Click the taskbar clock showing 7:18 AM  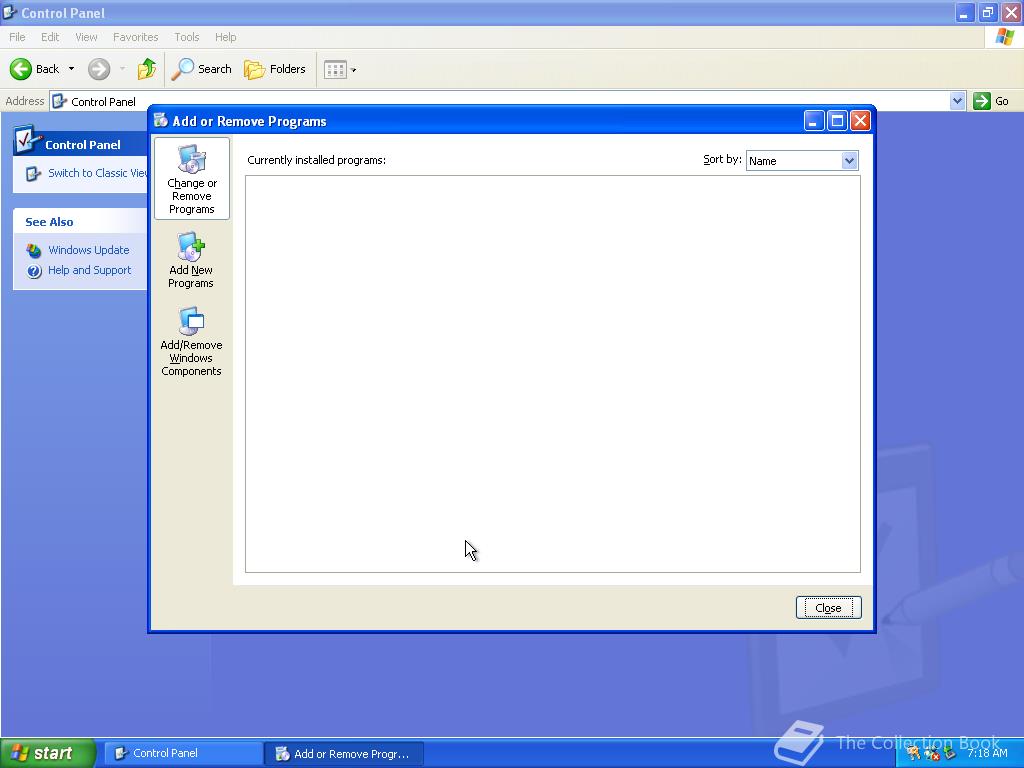[x=987, y=753]
